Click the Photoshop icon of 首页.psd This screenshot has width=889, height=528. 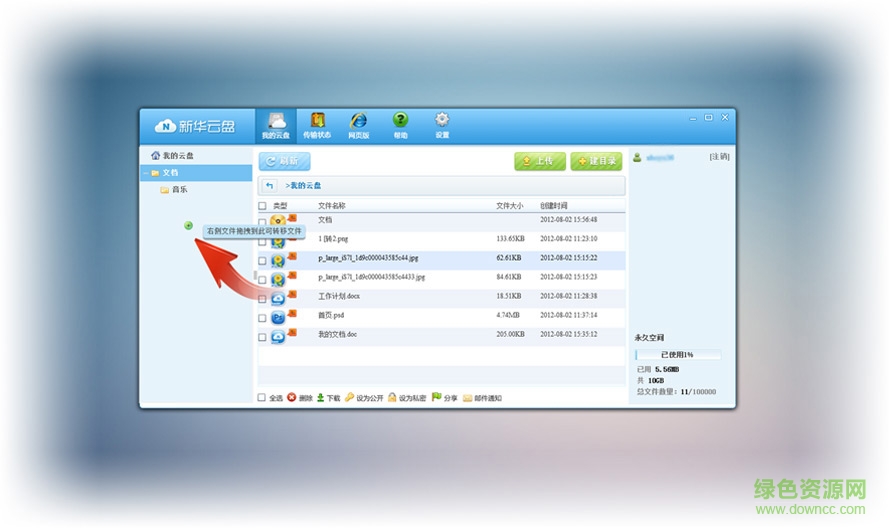tap(278, 318)
